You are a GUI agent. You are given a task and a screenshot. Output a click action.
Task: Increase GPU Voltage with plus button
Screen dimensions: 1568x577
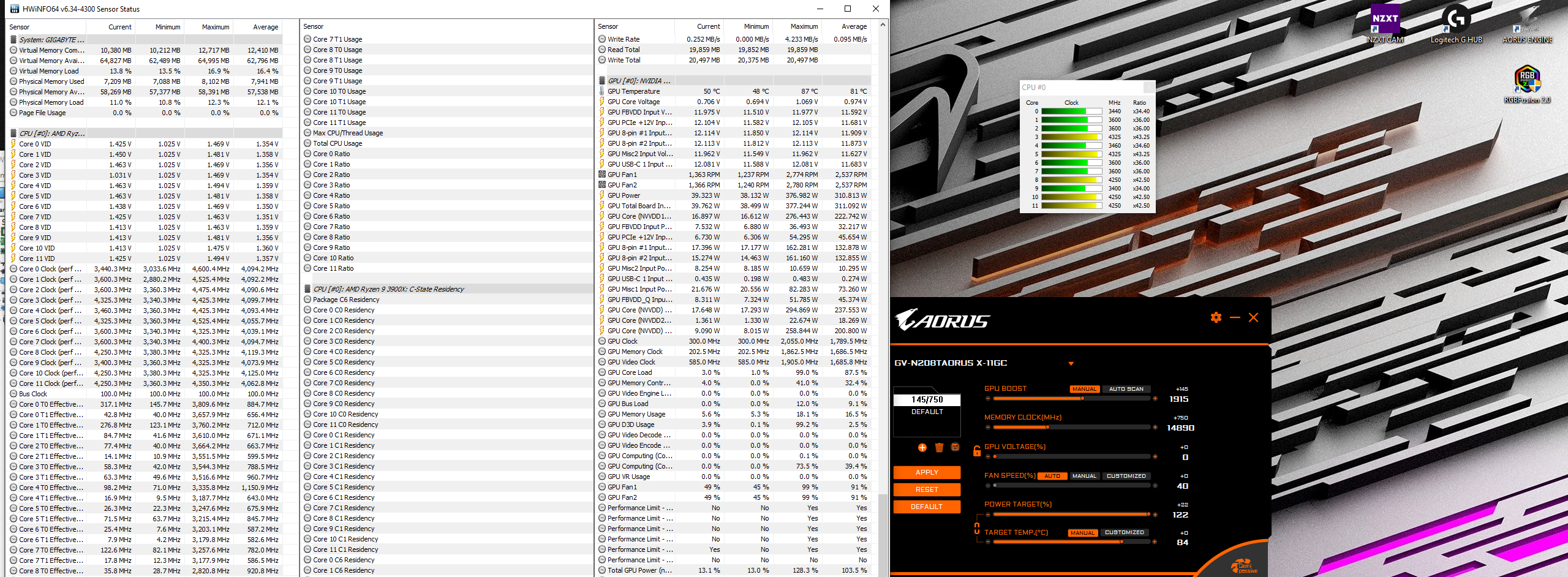click(x=1155, y=456)
